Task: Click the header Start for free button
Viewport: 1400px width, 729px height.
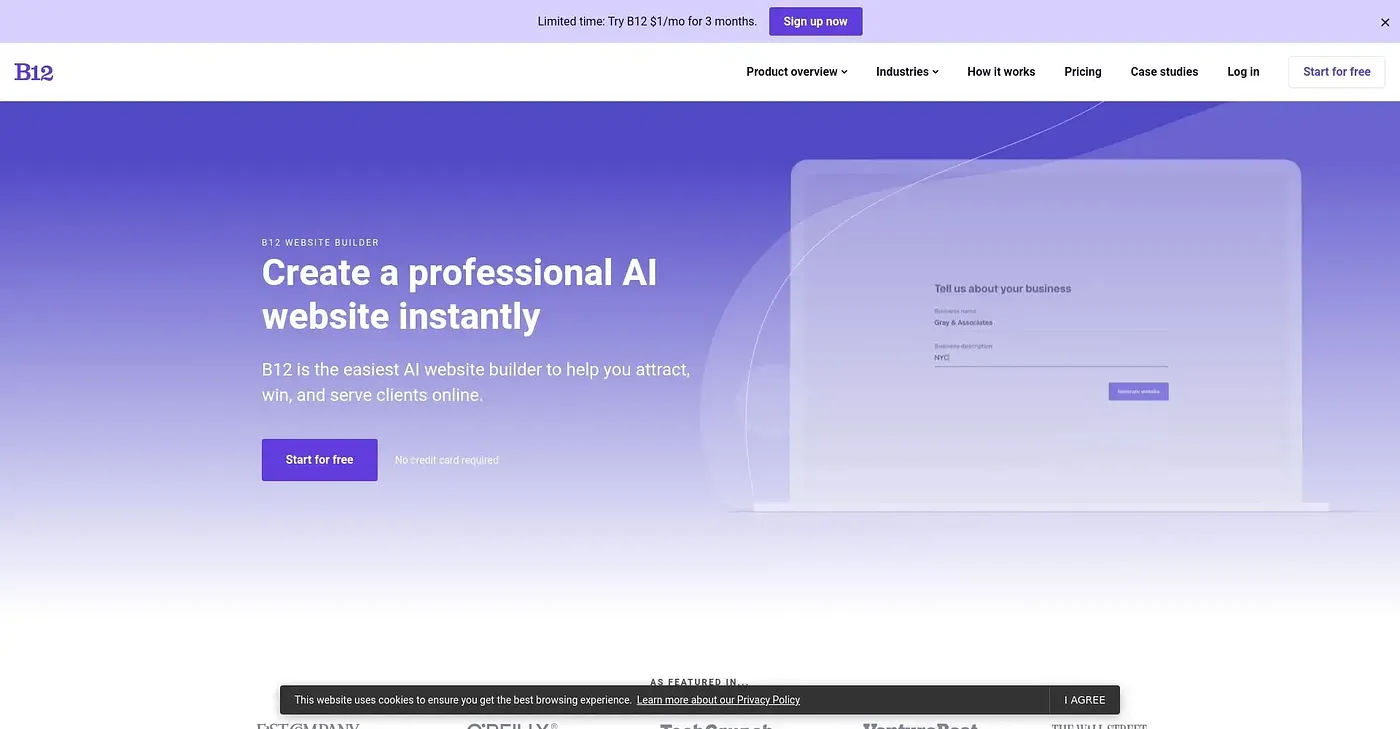Action: (1336, 72)
